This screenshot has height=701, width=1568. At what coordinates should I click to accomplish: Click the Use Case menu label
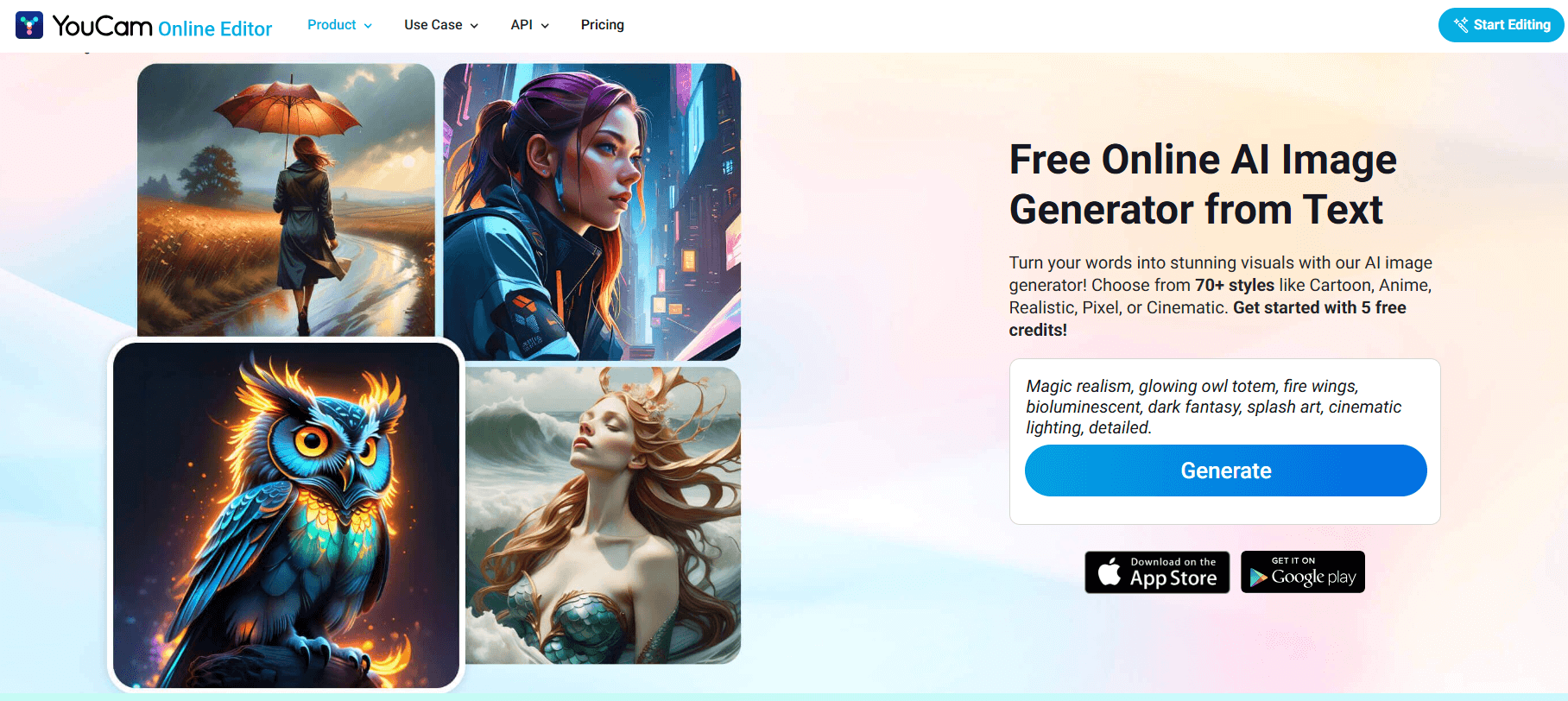433,25
